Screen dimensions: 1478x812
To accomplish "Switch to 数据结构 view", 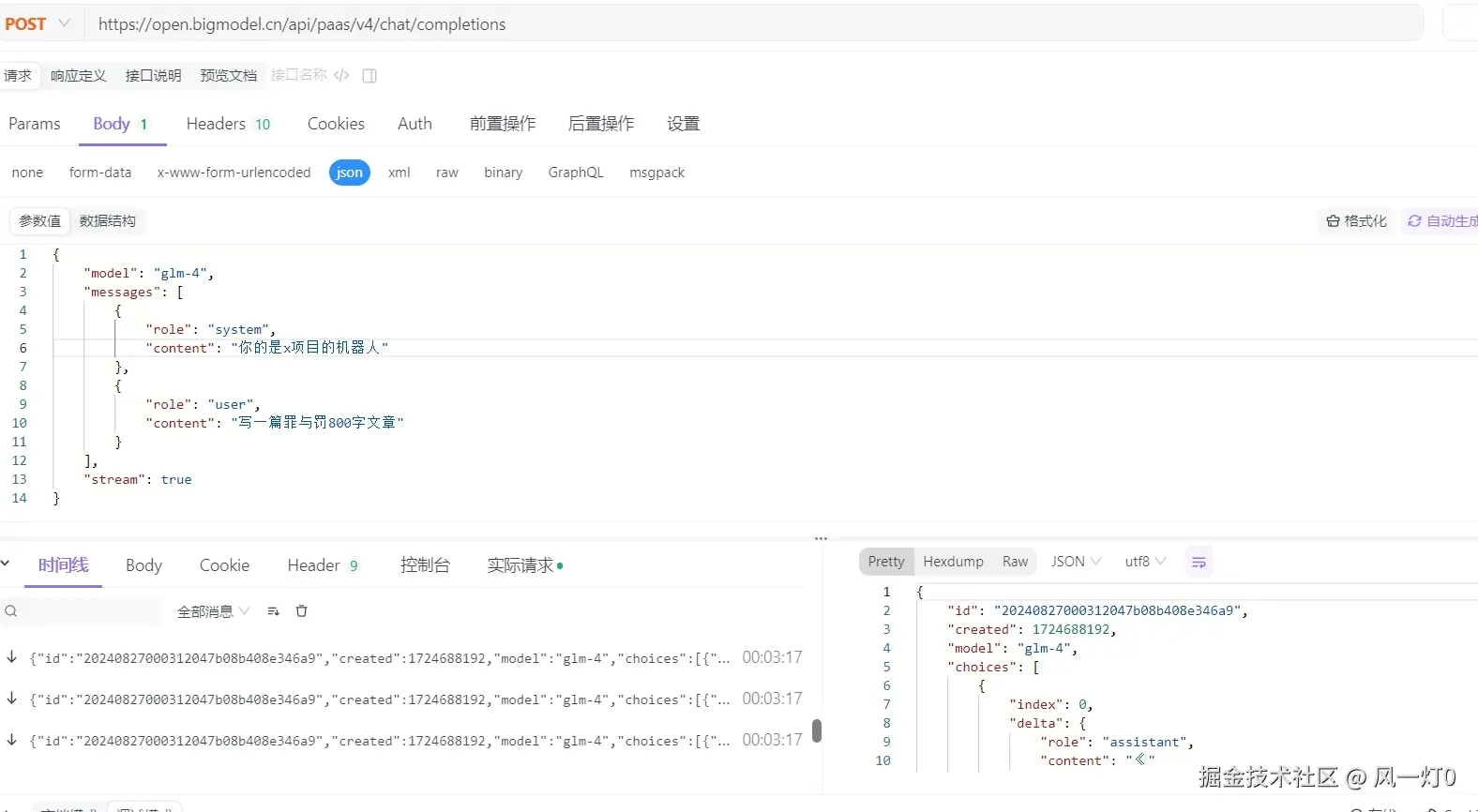I will (108, 221).
